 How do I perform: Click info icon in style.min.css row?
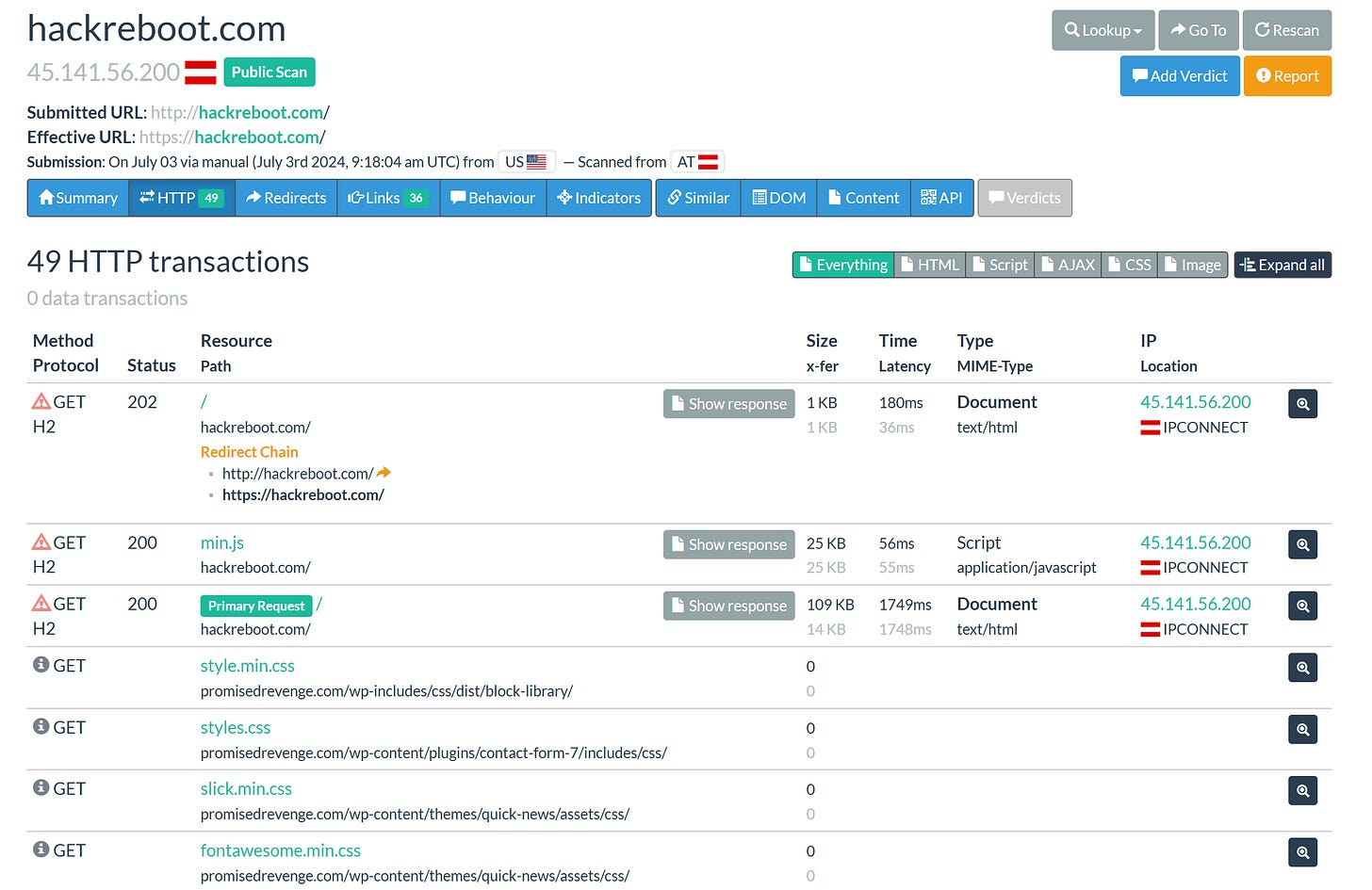click(x=41, y=665)
